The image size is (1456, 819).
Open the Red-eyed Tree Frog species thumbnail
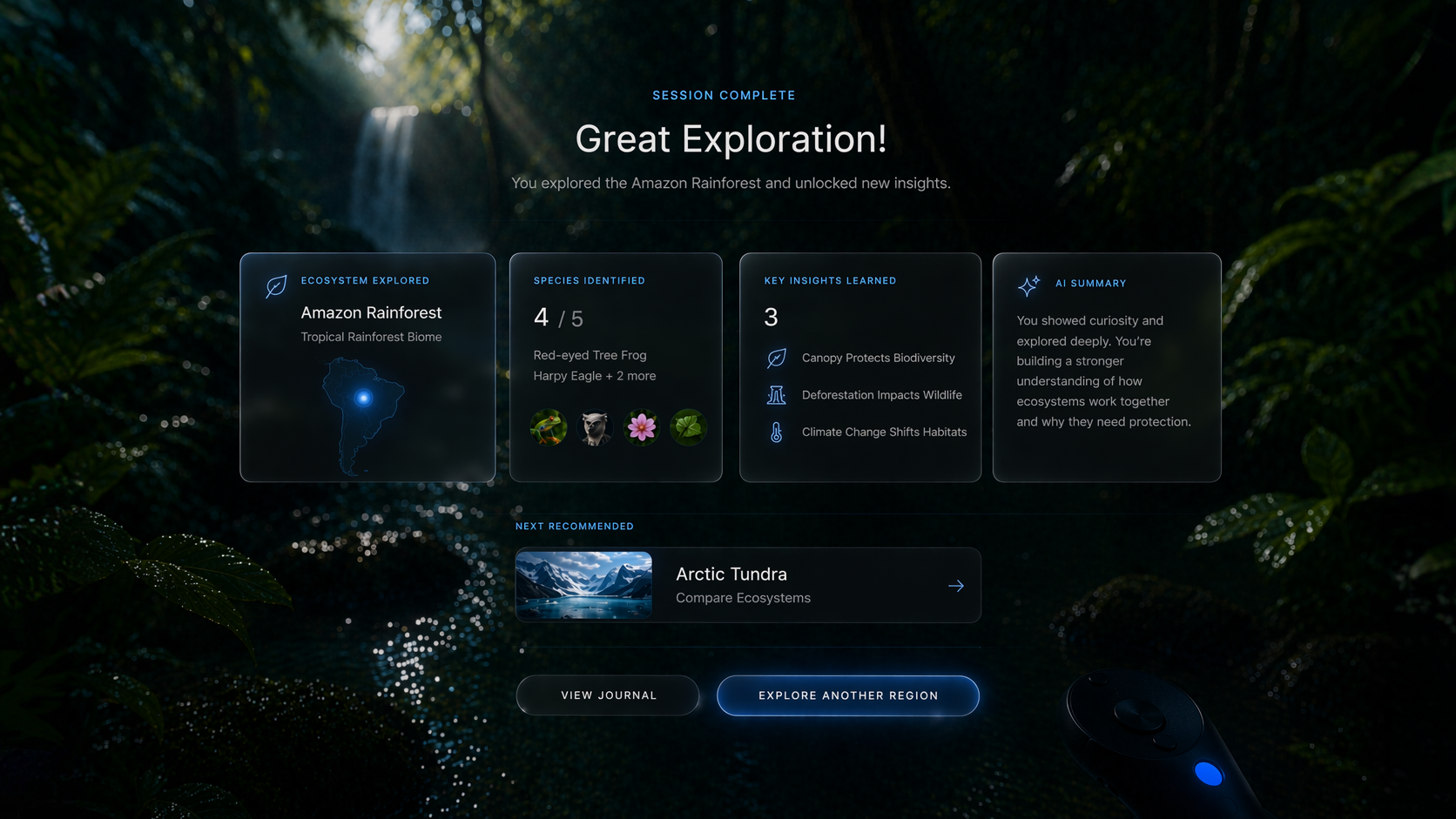coord(549,427)
